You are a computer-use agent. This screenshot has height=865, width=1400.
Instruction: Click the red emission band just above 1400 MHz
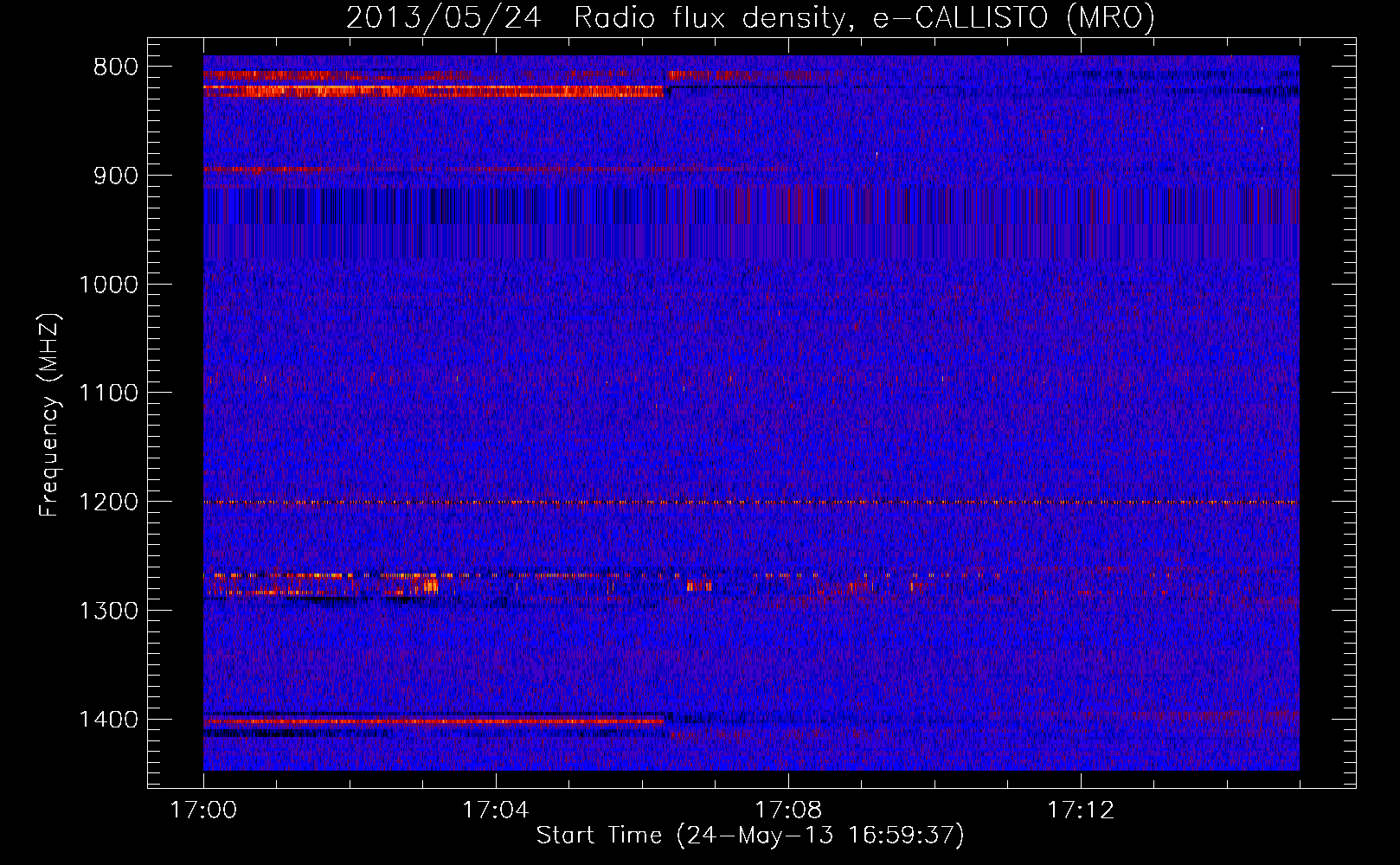433,721
